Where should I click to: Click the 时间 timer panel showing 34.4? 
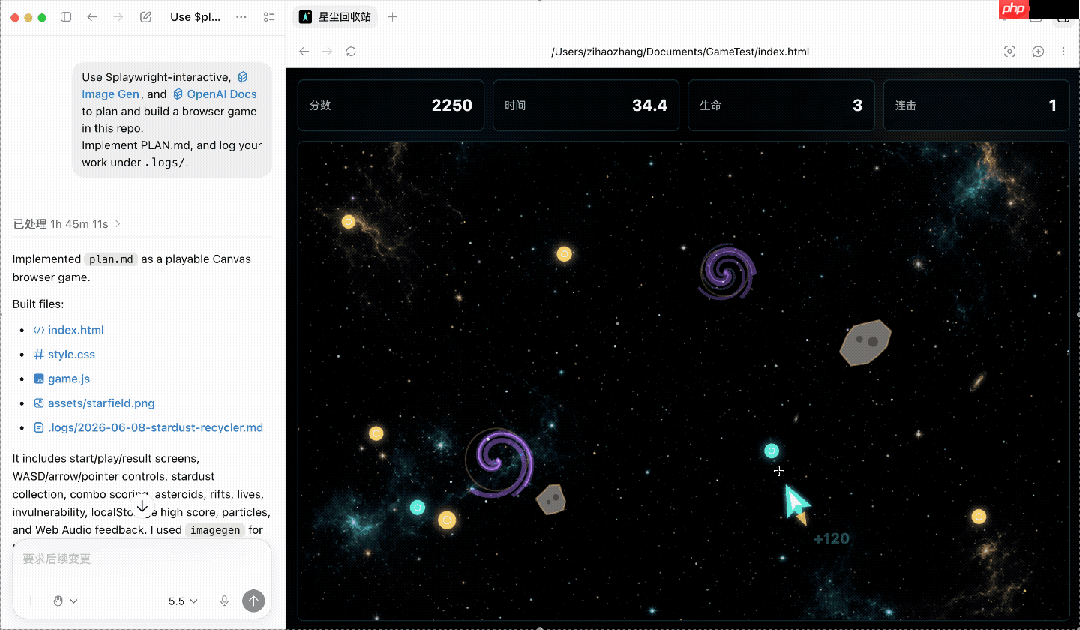click(586, 105)
